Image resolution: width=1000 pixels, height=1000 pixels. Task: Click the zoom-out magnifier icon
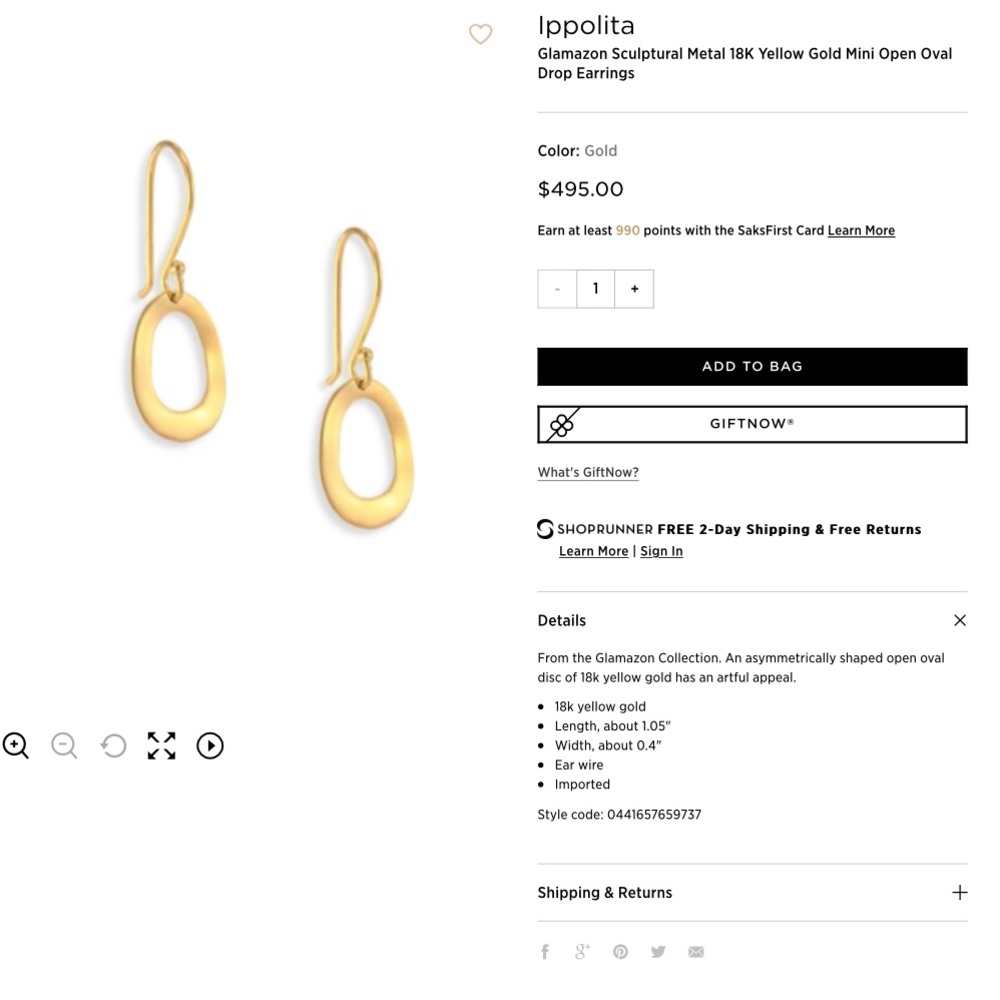click(x=64, y=745)
